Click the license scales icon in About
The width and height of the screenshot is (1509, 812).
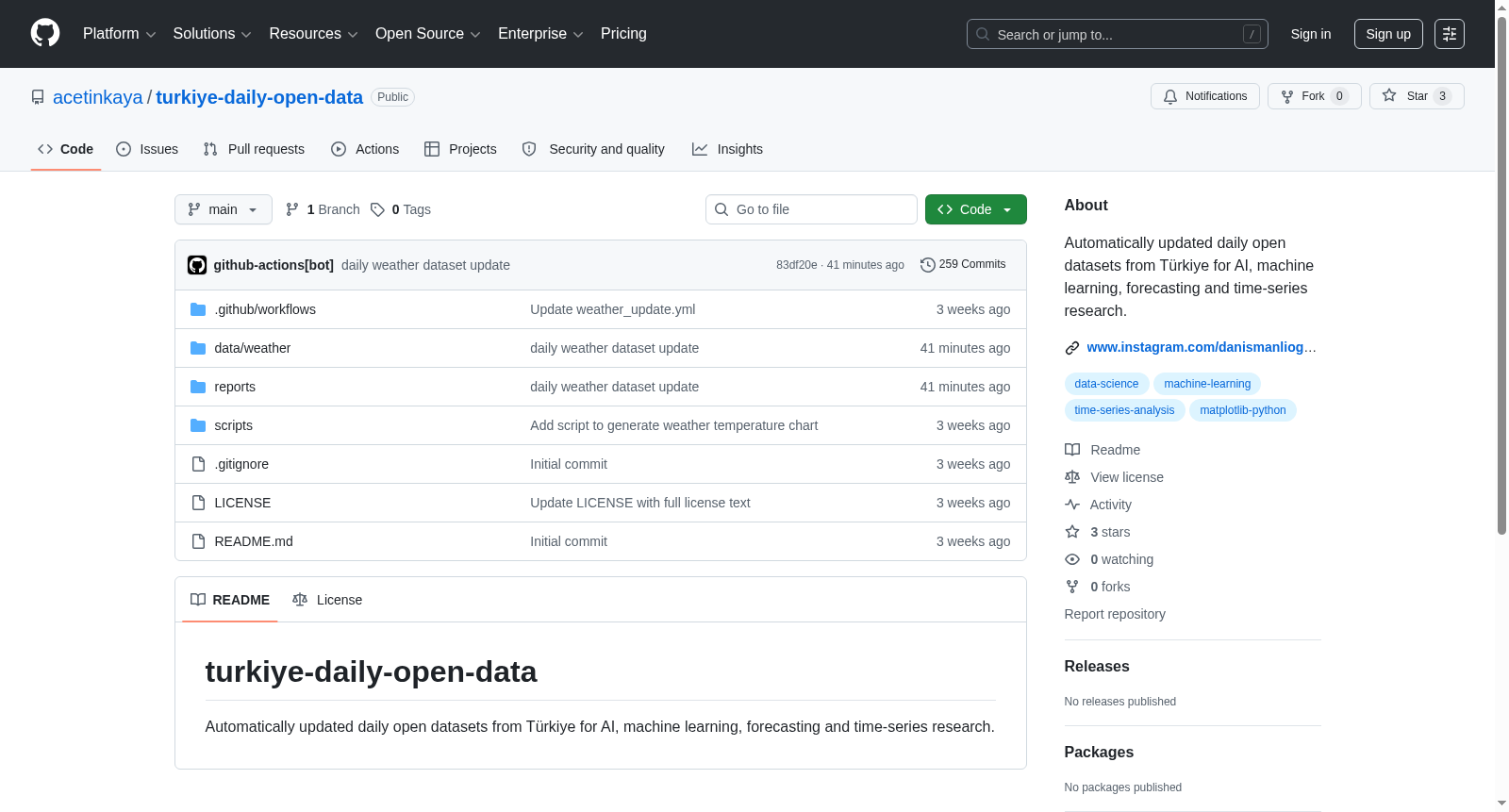[1072, 477]
